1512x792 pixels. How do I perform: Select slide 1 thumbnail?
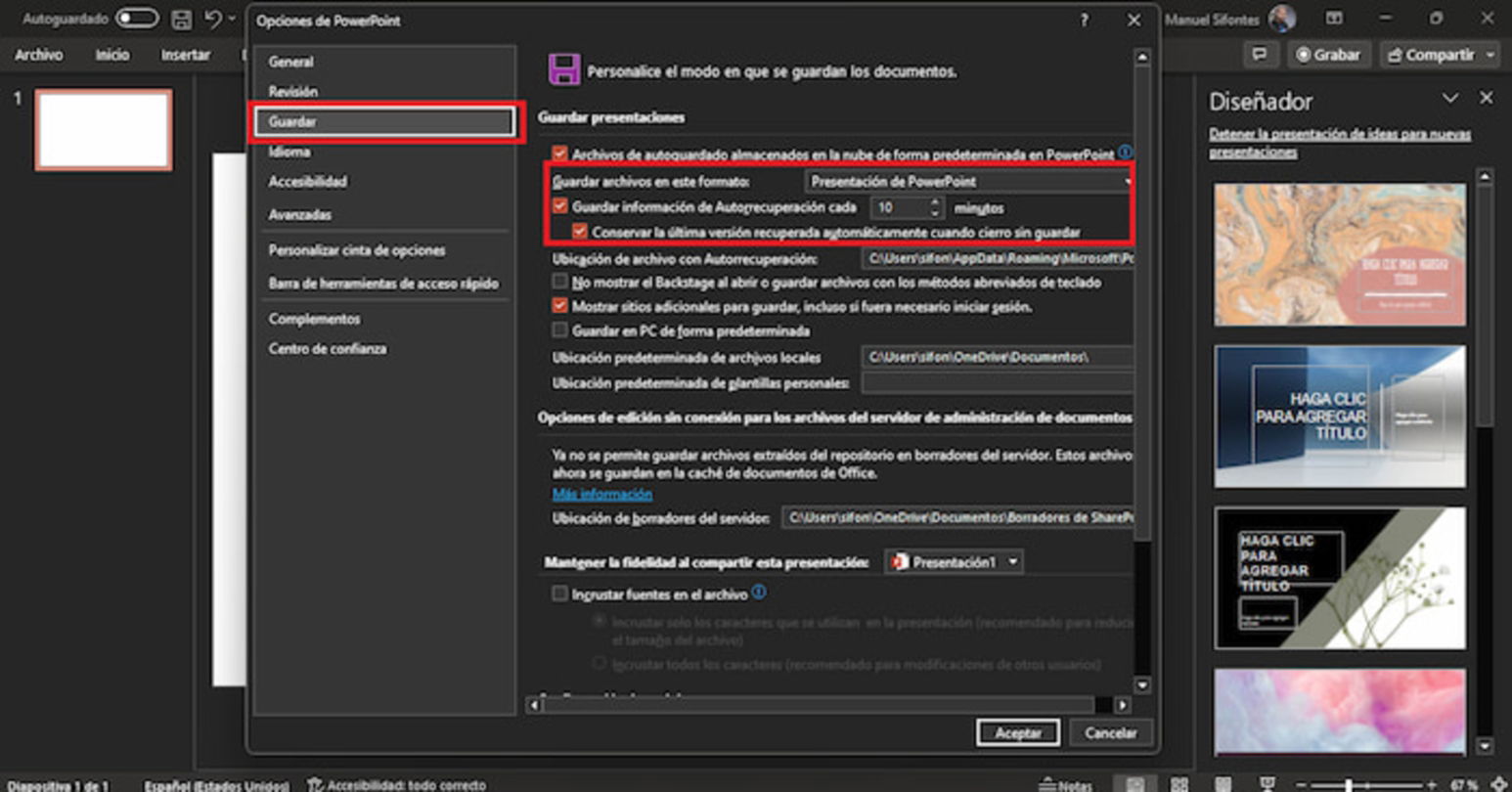(x=104, y=130)
